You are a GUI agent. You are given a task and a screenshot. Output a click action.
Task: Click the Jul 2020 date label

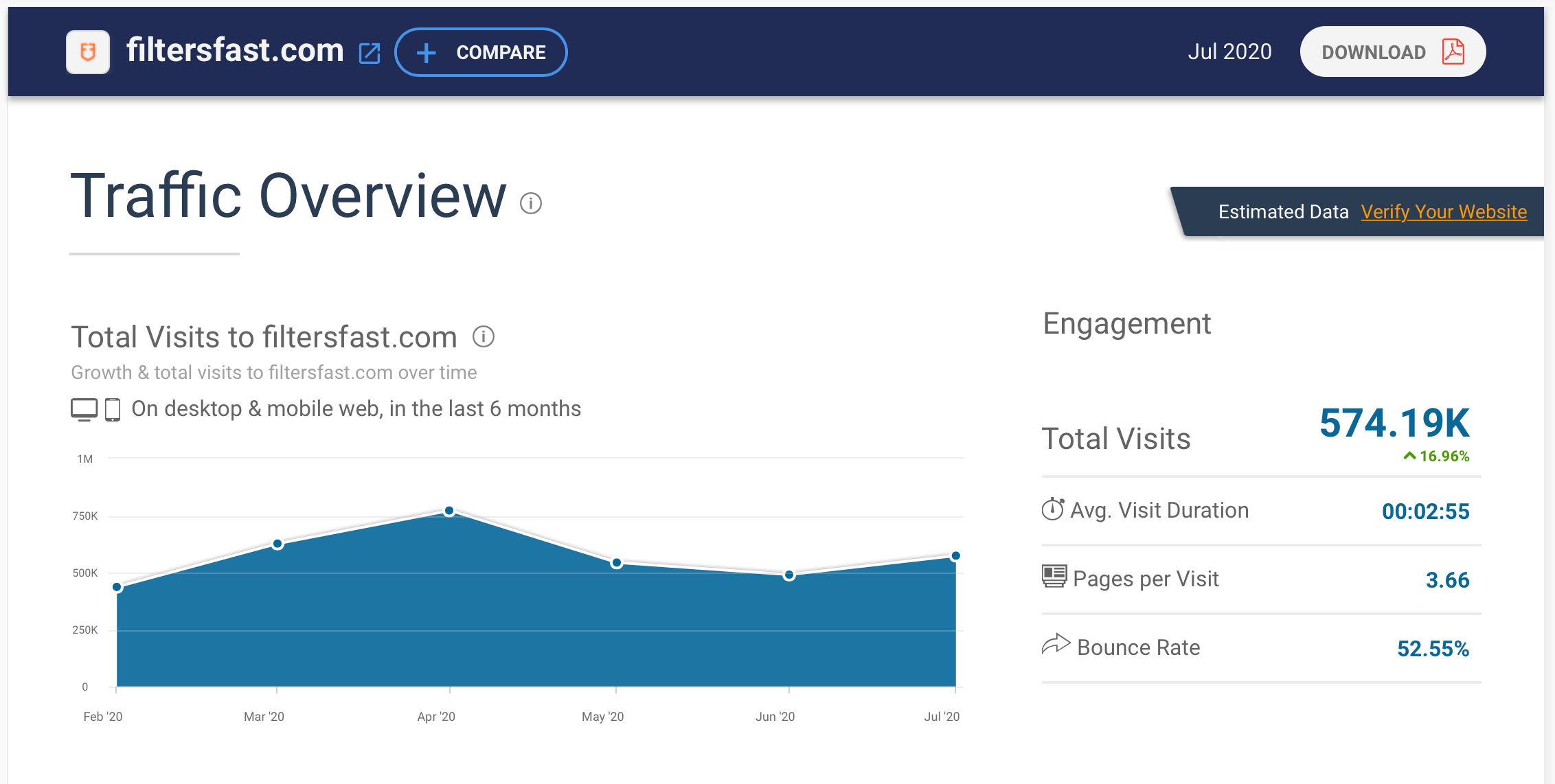coord(1229,51)
